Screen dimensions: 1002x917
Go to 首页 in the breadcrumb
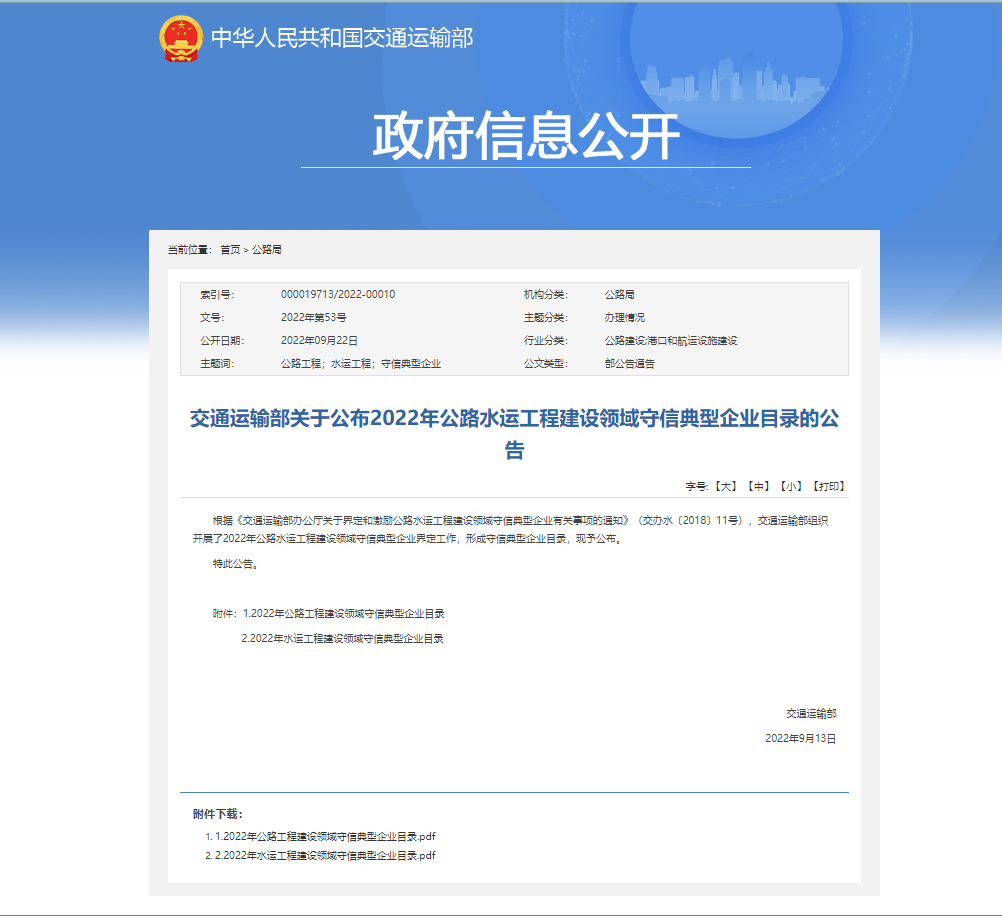point(230,249)
